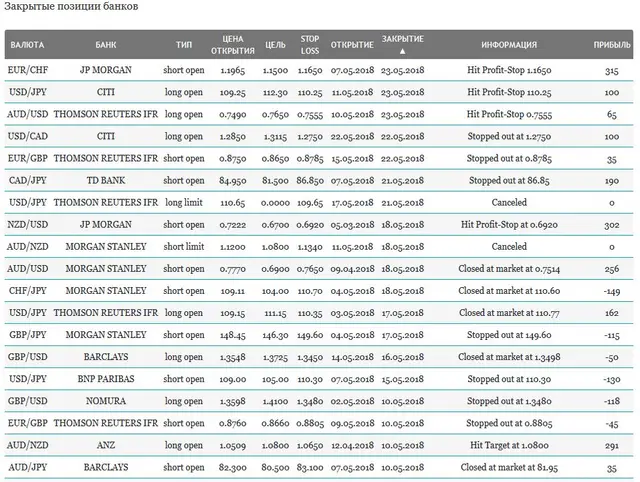Click 'Hit Profit-Stop 110.25' info cell
The image size is (640, 482).
coord(509,92)
